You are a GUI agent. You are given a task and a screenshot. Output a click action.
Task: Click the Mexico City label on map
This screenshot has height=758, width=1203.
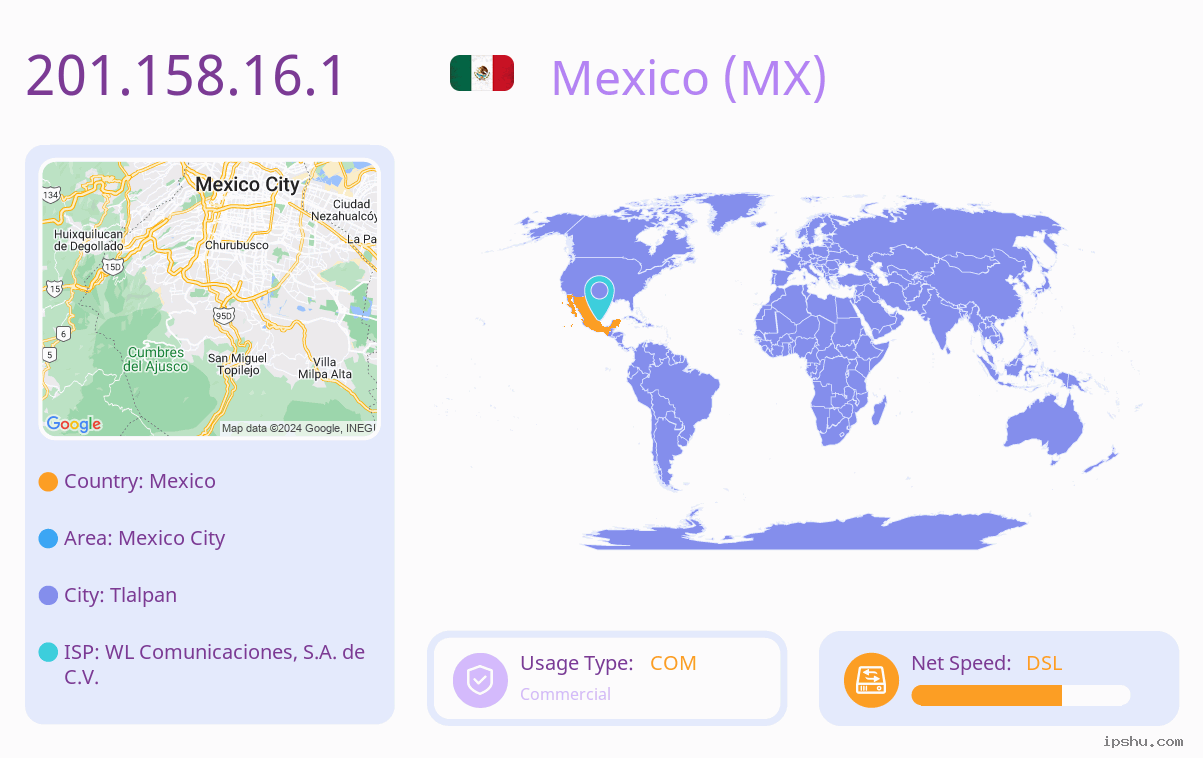click(247, 185)
